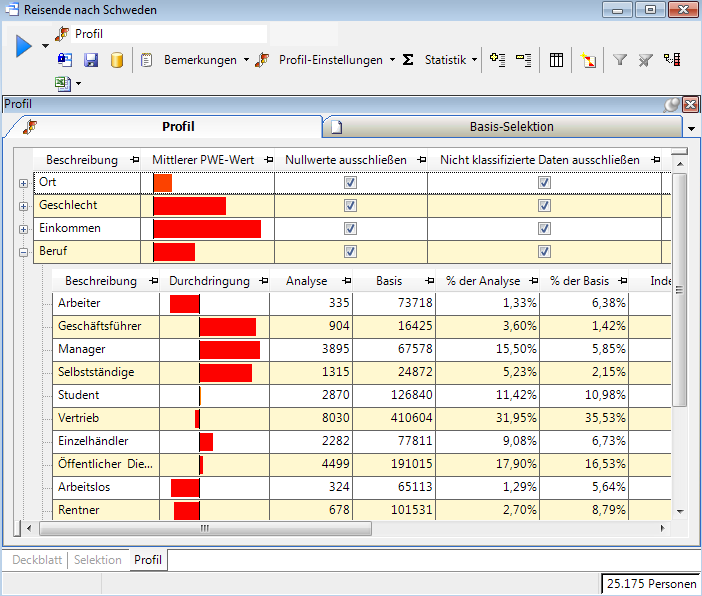Click the blue floppy disk save icon
The image size is (702, 596).
[x=91, y=60]
